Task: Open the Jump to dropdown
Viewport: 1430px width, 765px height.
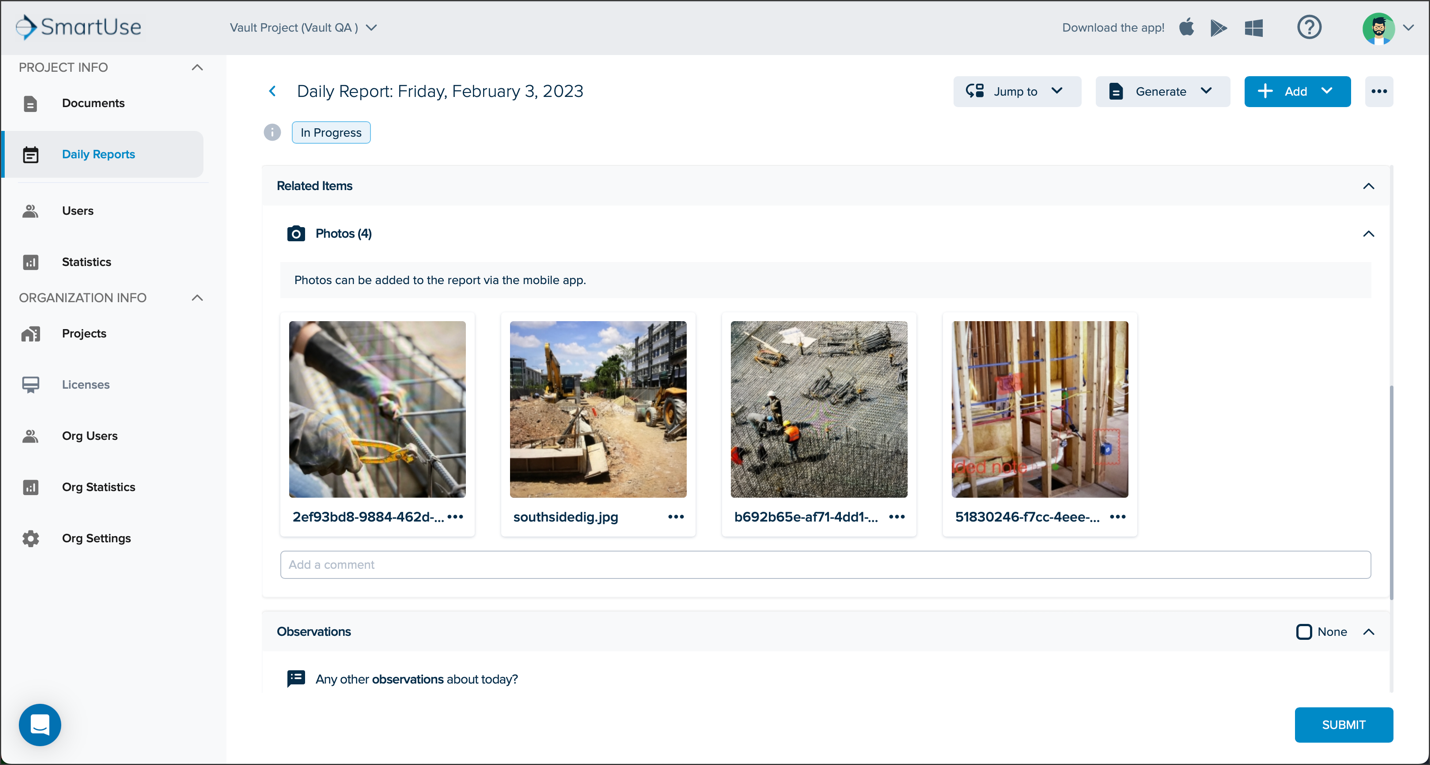Action: (x=1017, y=91)
